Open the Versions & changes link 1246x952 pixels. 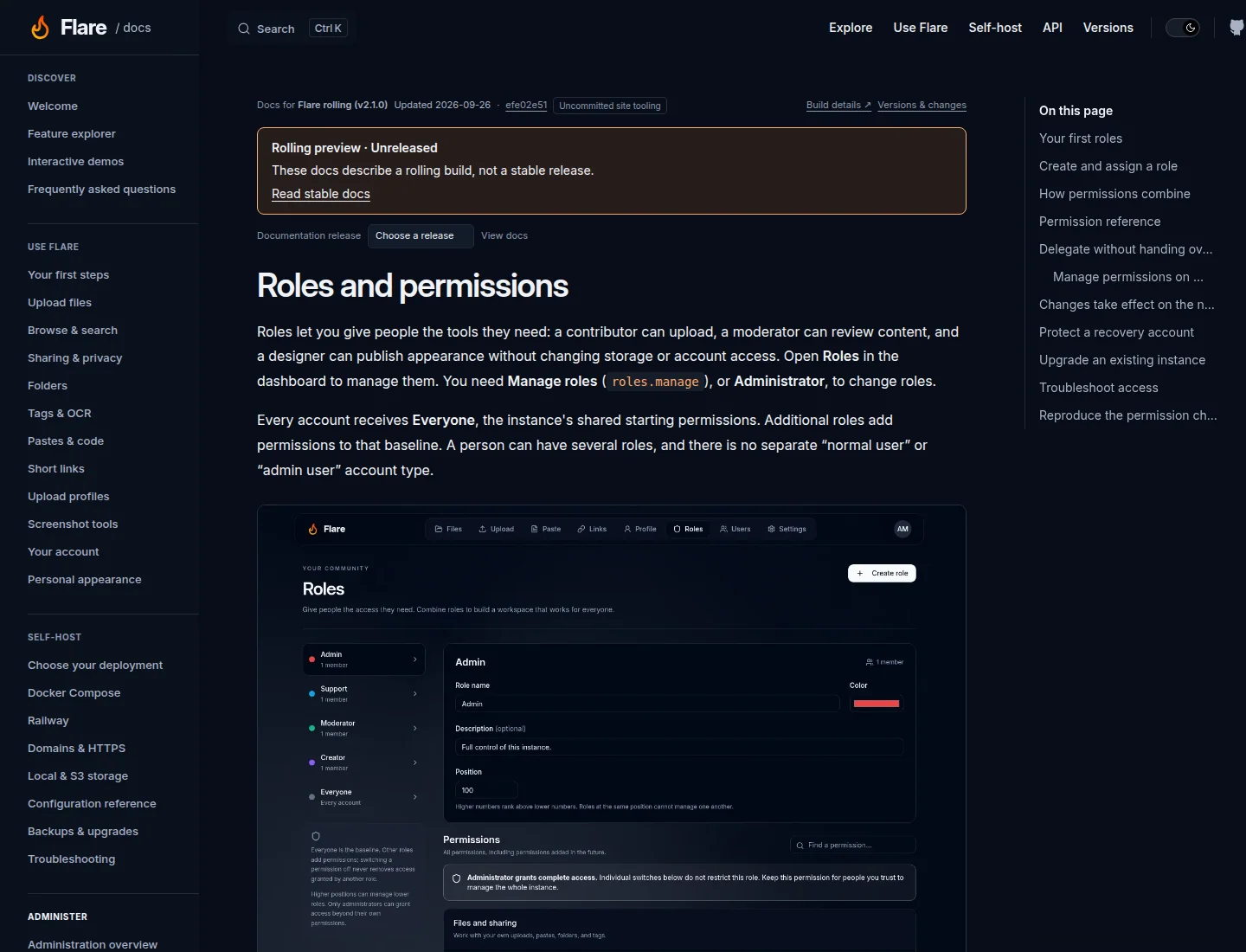click(x=922, y=106)
